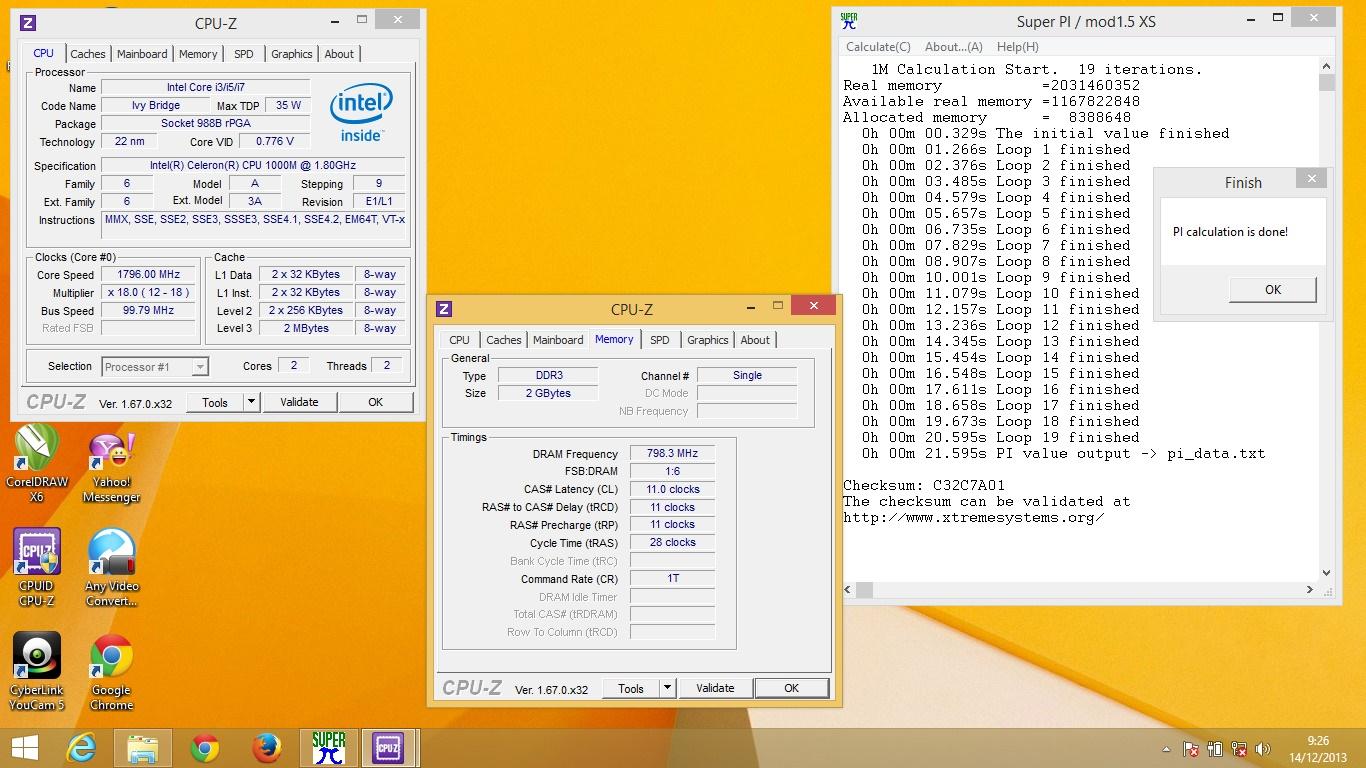Click Tools button in Memory window
The image size is (1366, 768).
coord(631,688)
